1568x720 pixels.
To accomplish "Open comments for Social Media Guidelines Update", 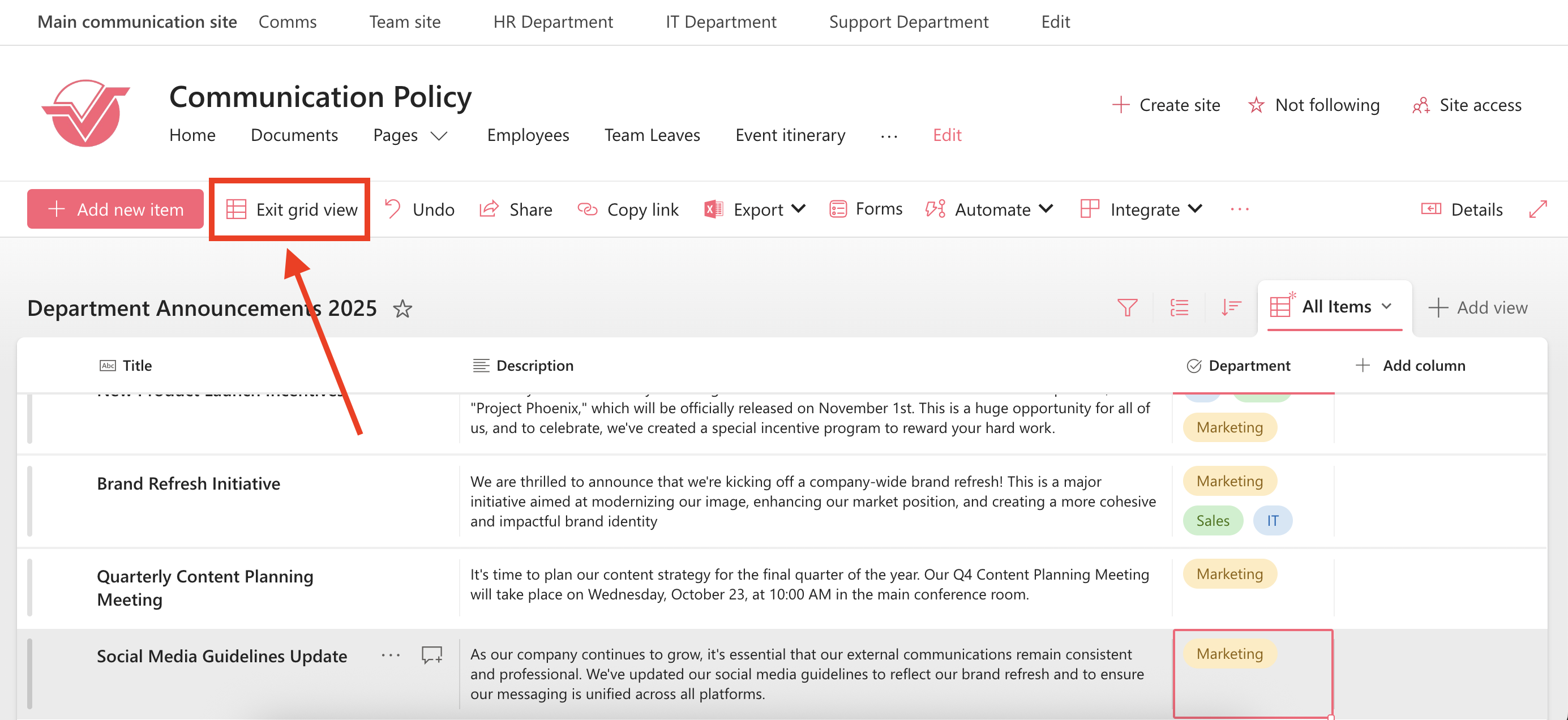I will click(431, 655).
